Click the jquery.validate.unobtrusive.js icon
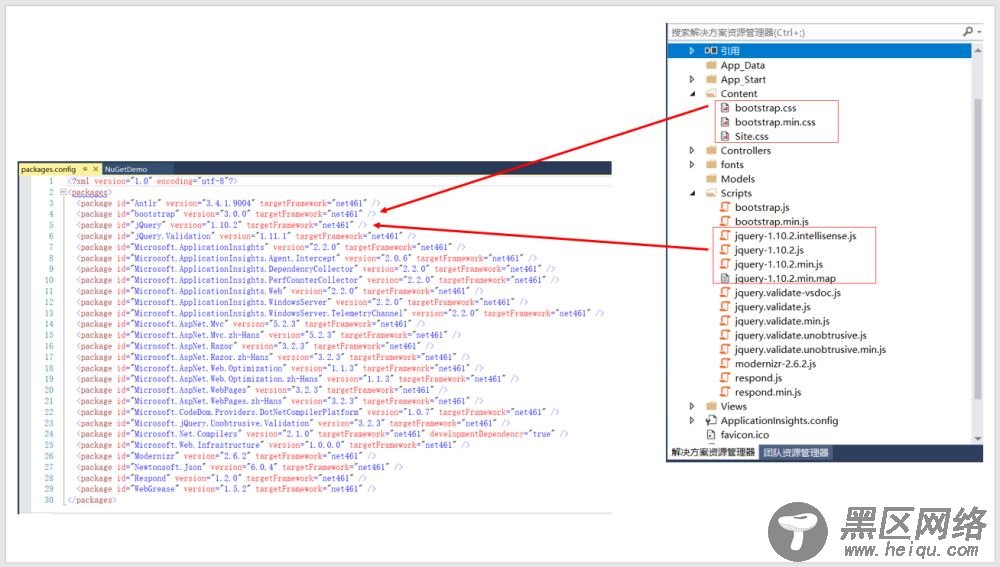The image size is (1000, 567). 724,335
